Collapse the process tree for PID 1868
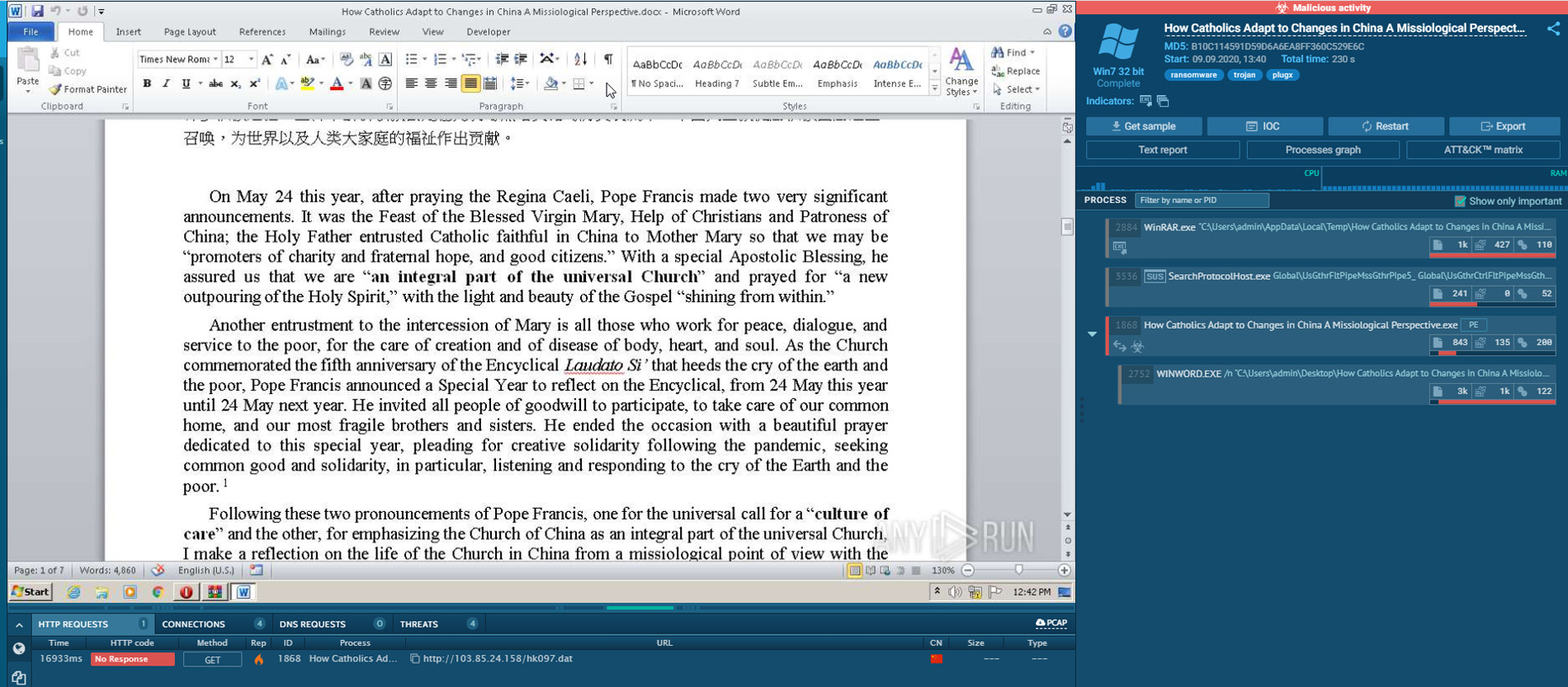This screenshot has width=1568, height=687. [x=1092, y=334]
